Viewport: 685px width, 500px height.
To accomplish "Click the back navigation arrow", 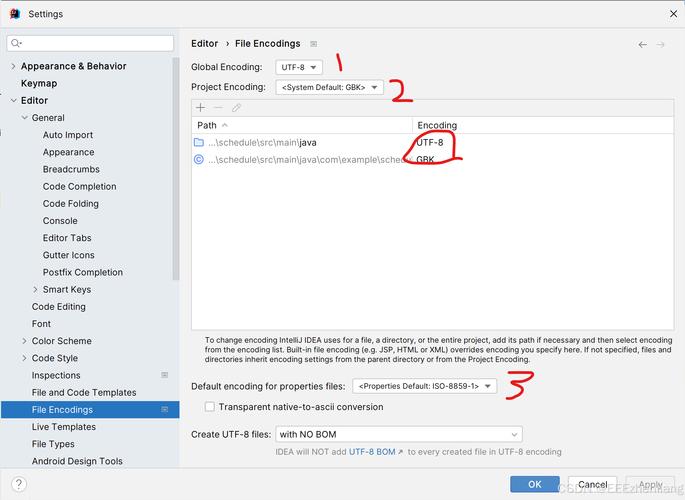I will tap(643, 44).
